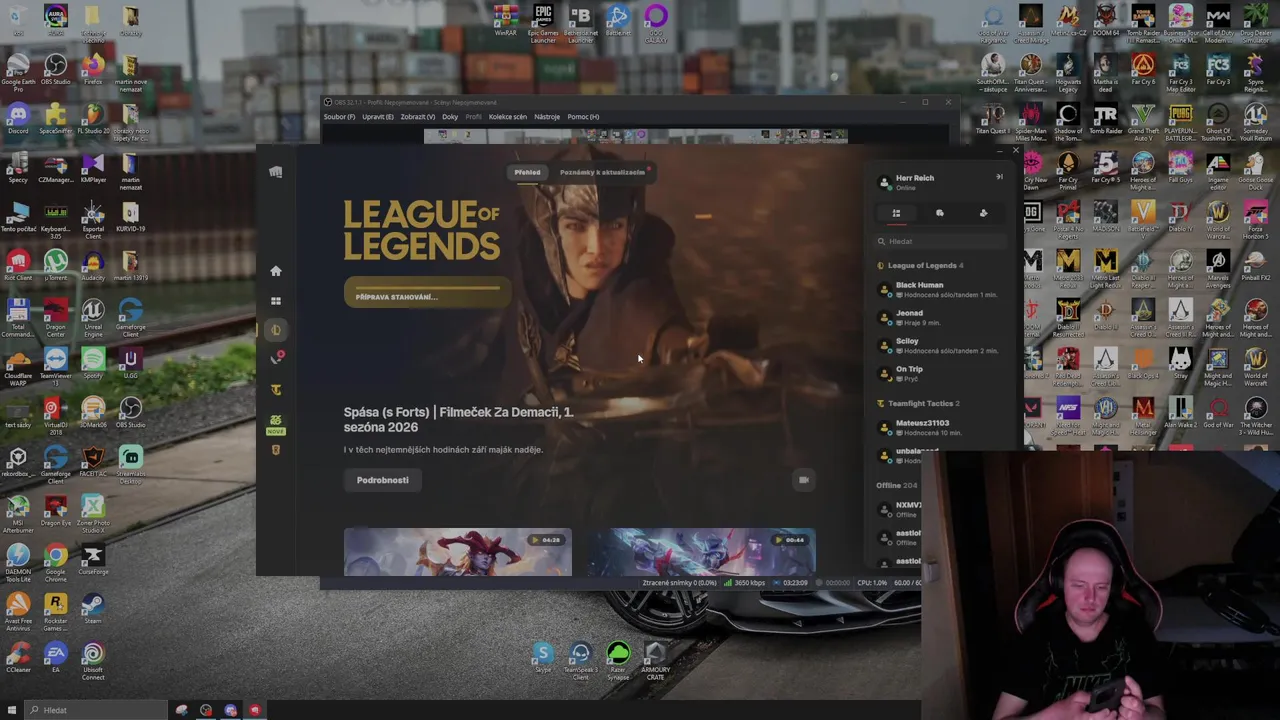Click the add friend icon
Viewport: 1280px width, 720px height.
pos(983,213)
